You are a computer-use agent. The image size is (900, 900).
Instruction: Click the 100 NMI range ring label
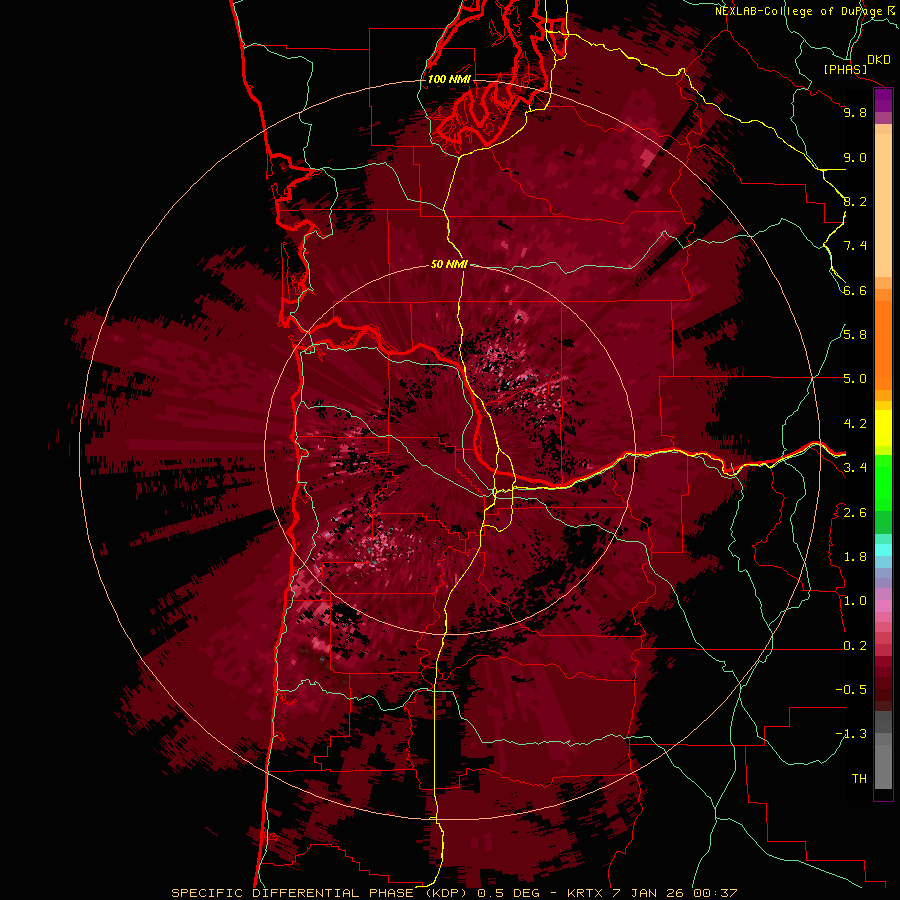(x=449, y=79)
